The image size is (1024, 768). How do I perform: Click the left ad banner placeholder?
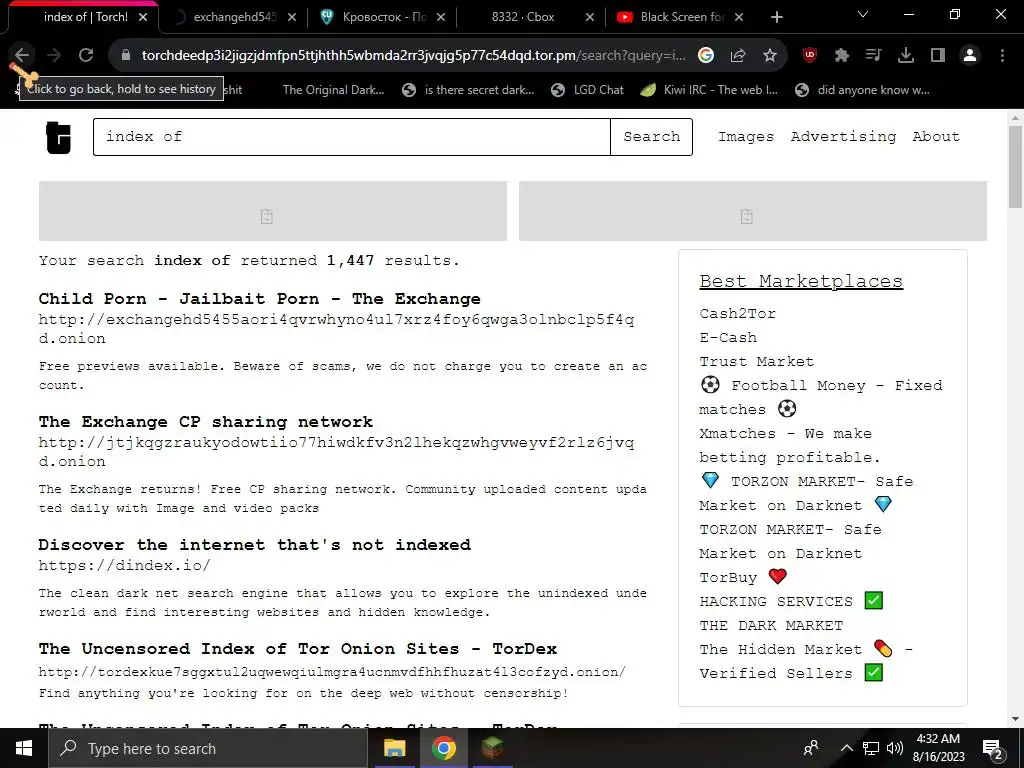pos(272,211)
